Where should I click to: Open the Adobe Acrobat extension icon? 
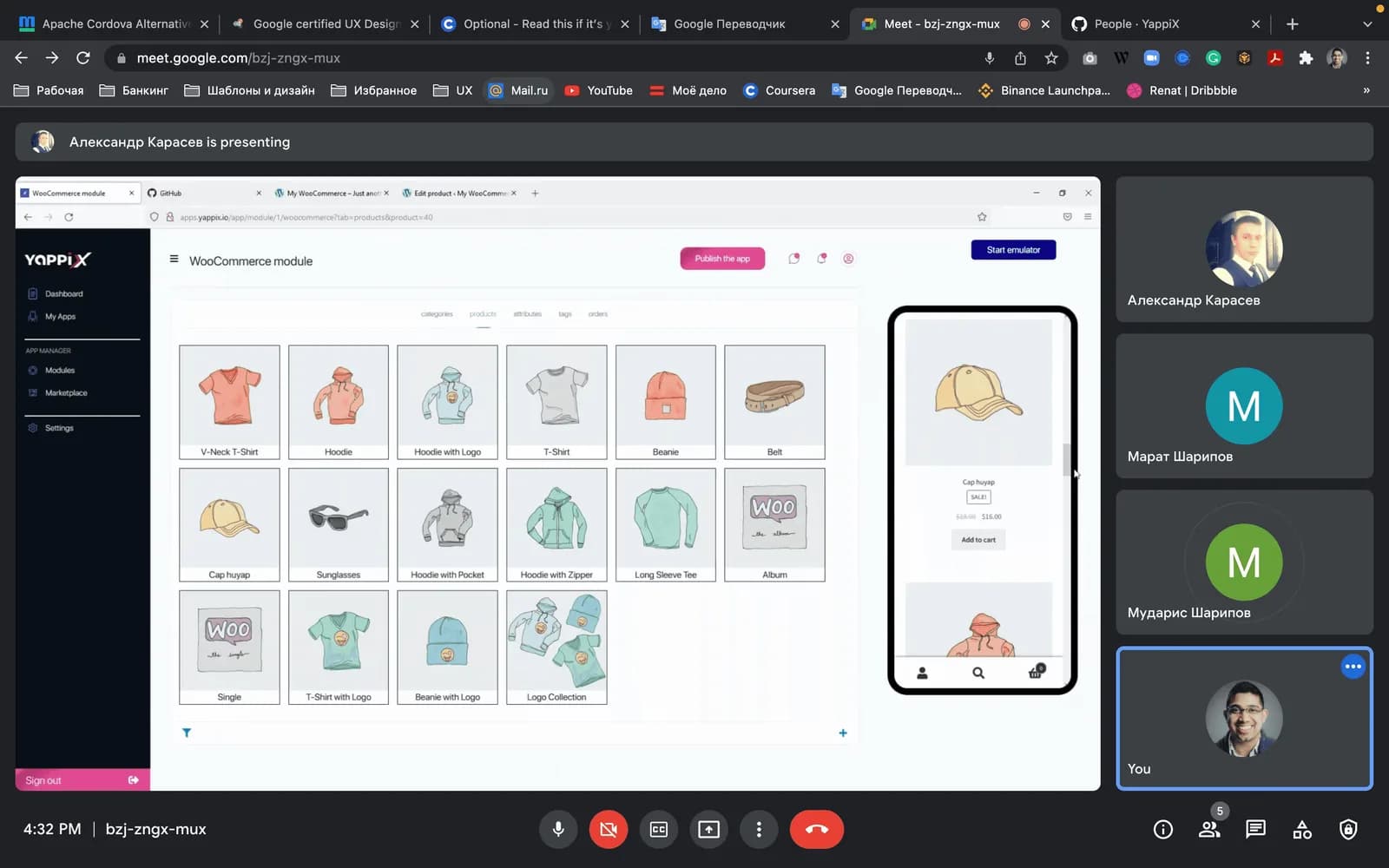[1274, 58]
